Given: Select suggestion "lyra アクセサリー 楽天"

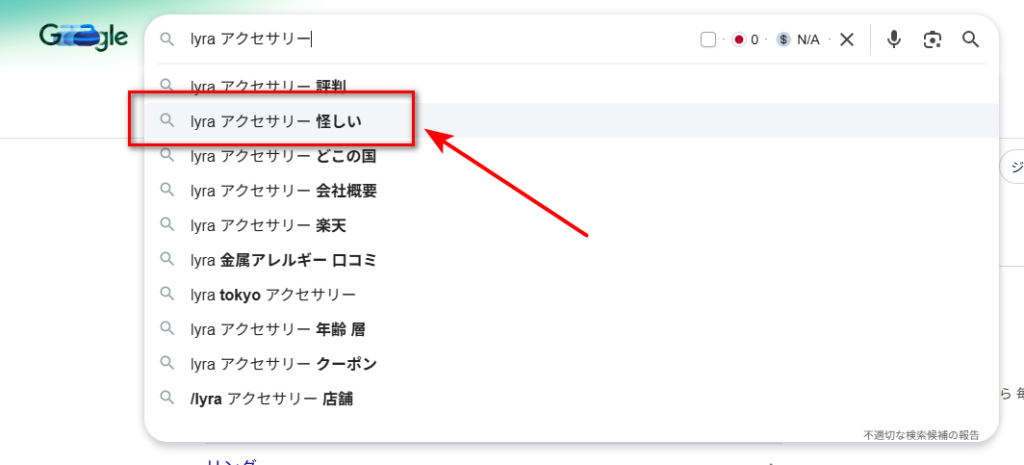Looking at the screenshot, I should point(268,225).
